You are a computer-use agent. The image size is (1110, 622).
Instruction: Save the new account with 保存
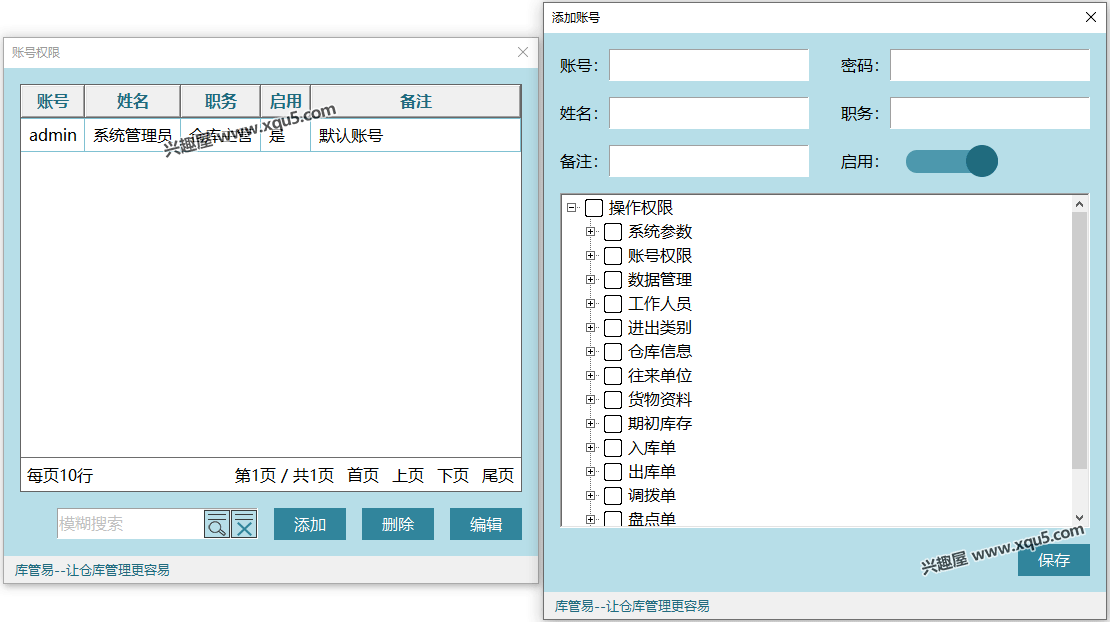click(1053, 560)
